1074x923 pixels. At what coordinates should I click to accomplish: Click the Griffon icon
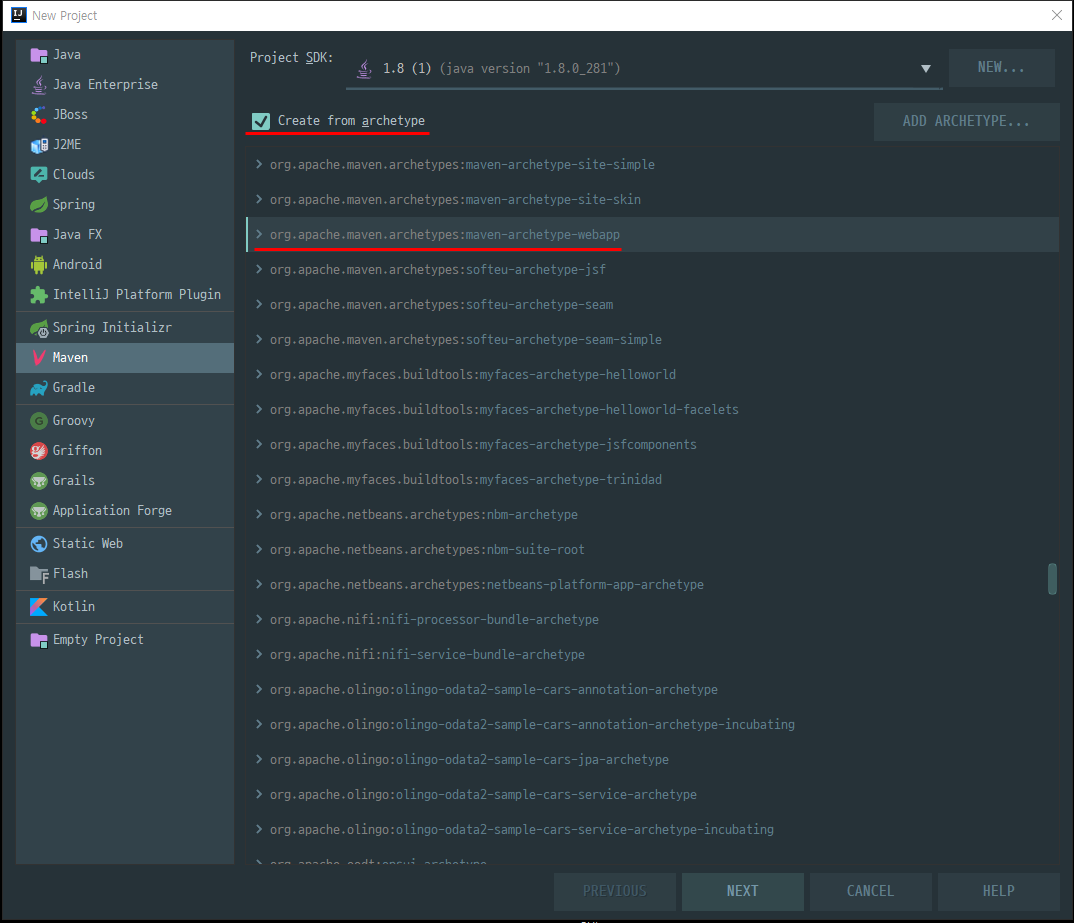[x=39, y=451]
